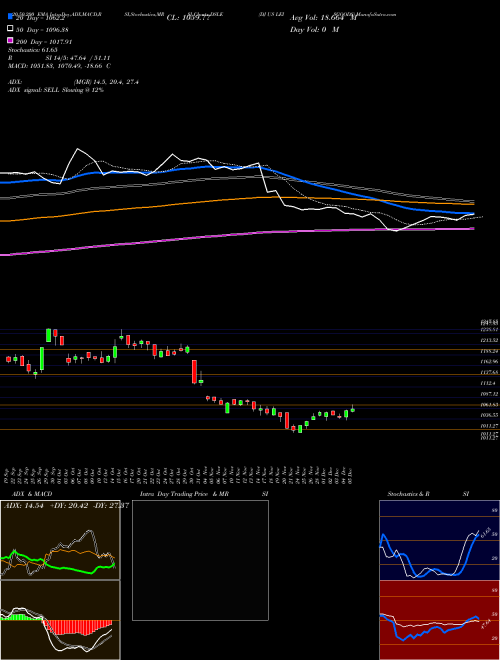
Task: Select the '200 Day = 1017.91' label
Action: pos(44,42)
